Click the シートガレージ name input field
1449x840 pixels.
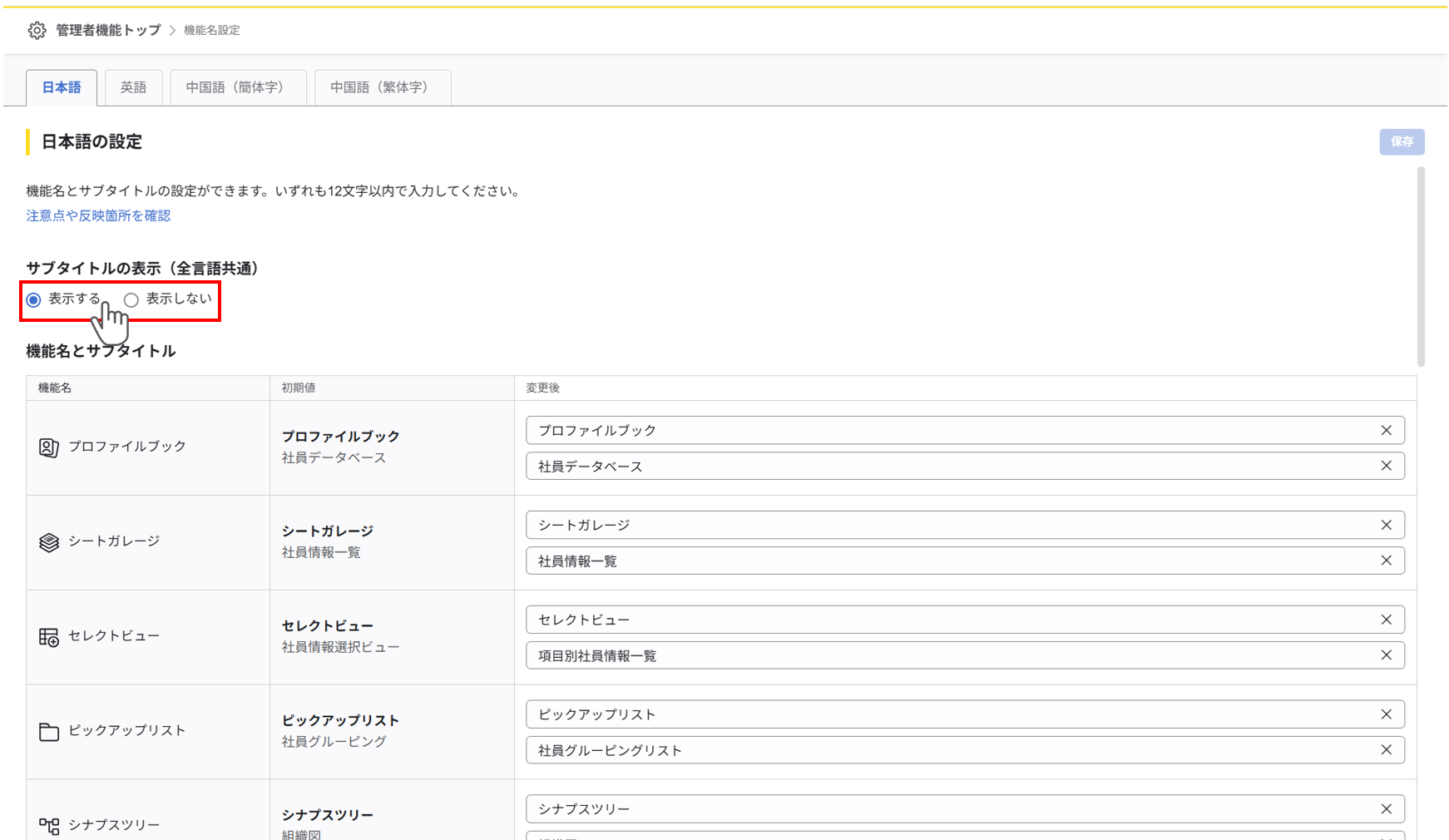tap(948, 525)
